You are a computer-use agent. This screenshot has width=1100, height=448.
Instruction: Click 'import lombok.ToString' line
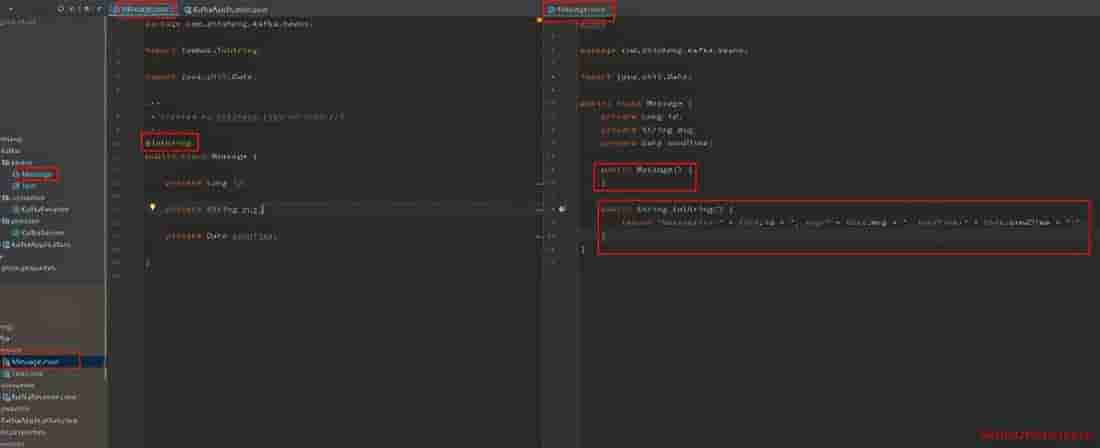point(201,50)
